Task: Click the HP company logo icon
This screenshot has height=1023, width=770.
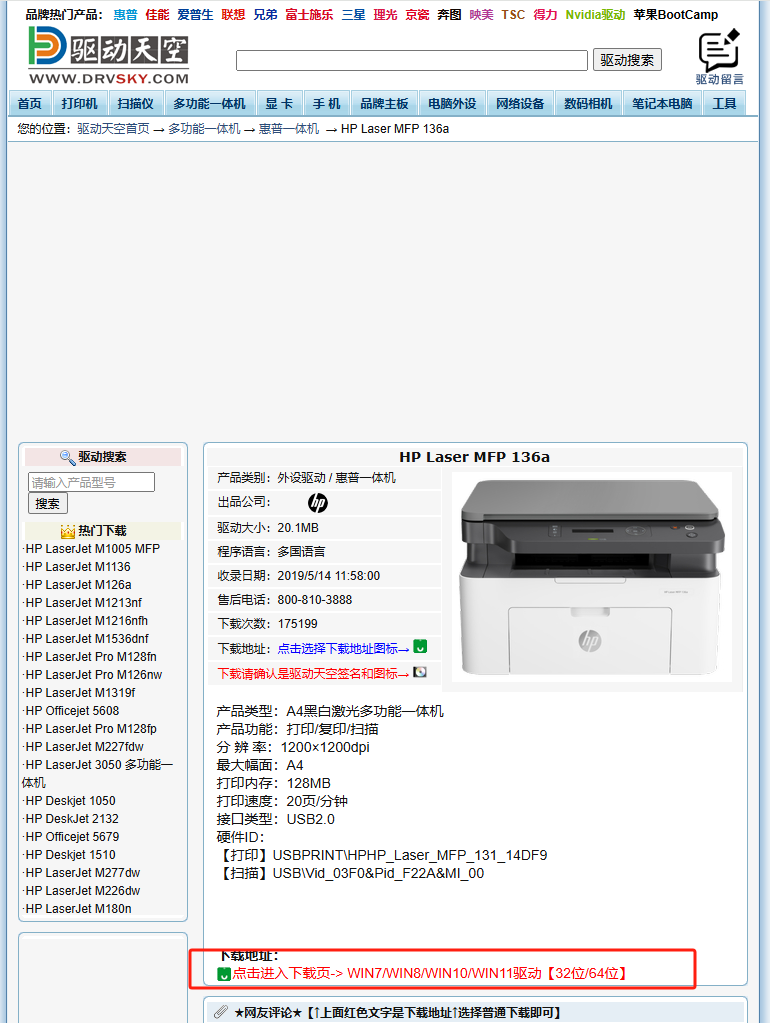Action: tap(318, 502)
